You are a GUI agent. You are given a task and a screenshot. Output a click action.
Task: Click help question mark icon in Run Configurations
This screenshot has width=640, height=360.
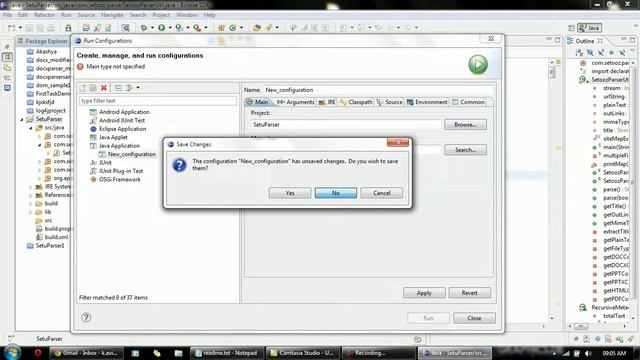click(x=86, y=317)
